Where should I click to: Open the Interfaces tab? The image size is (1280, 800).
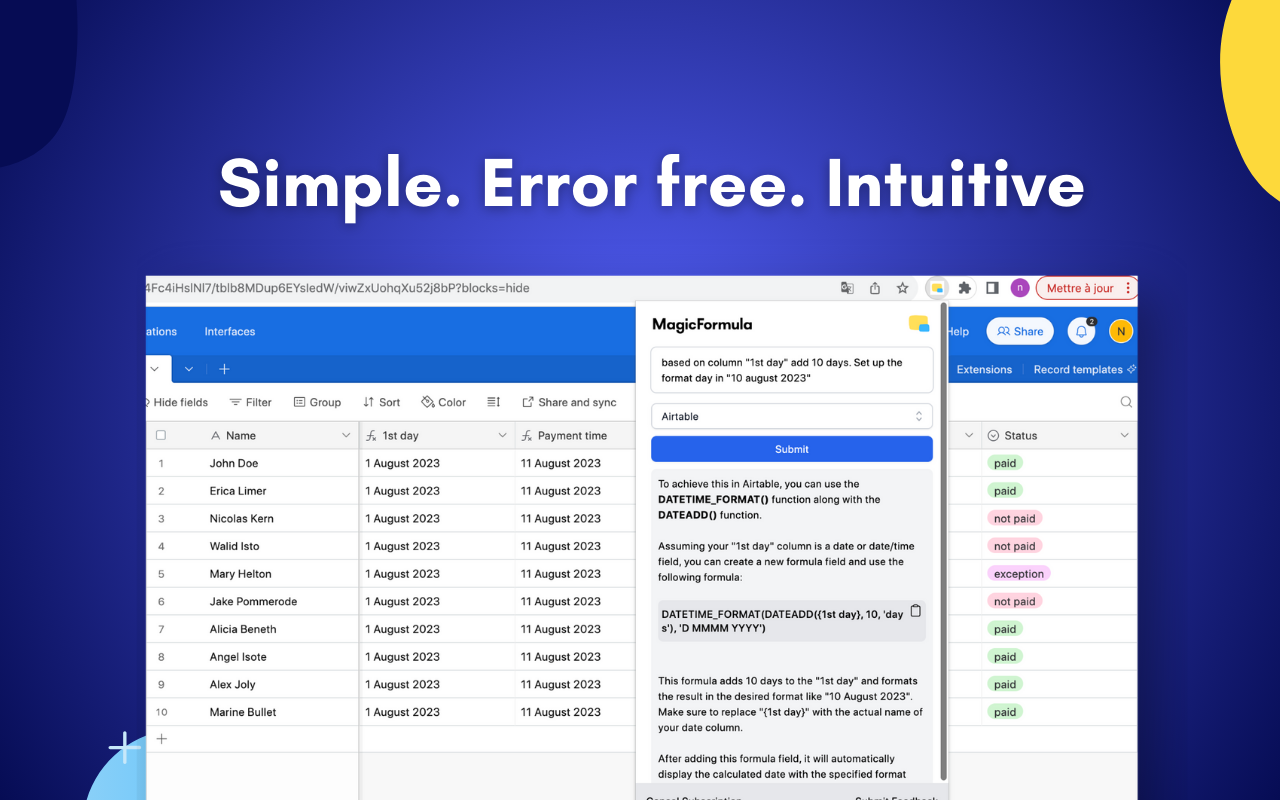pos(230,331)
